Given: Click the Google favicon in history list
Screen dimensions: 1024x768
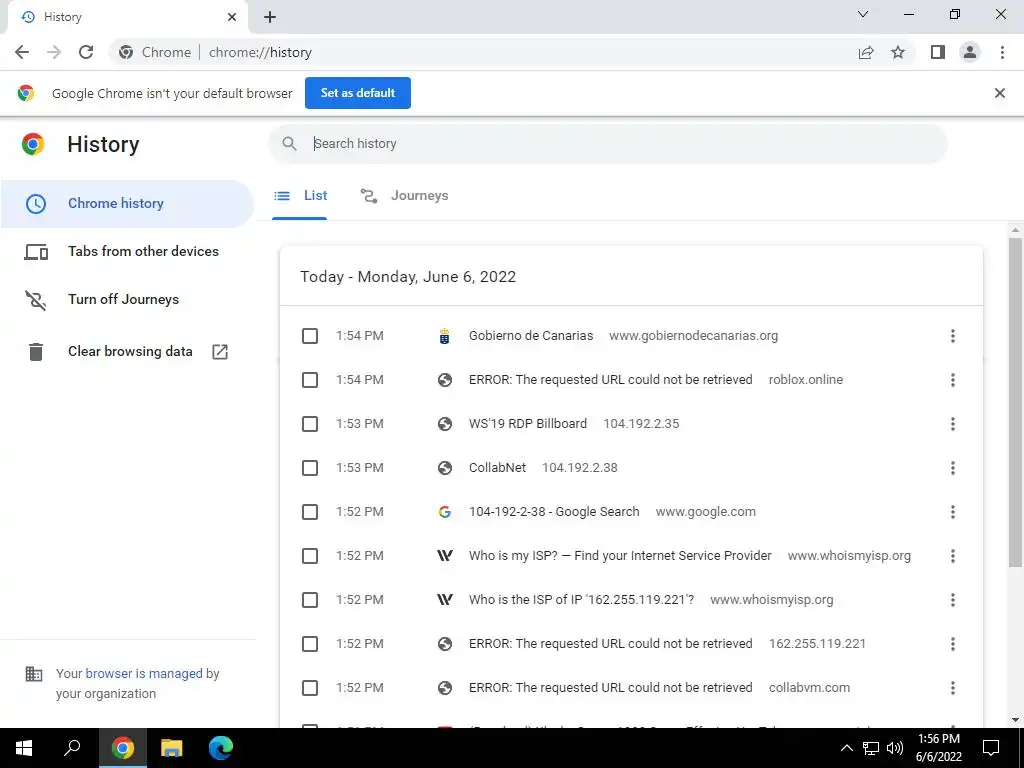Looking at the screenshot, I should (x=445, y=512).
